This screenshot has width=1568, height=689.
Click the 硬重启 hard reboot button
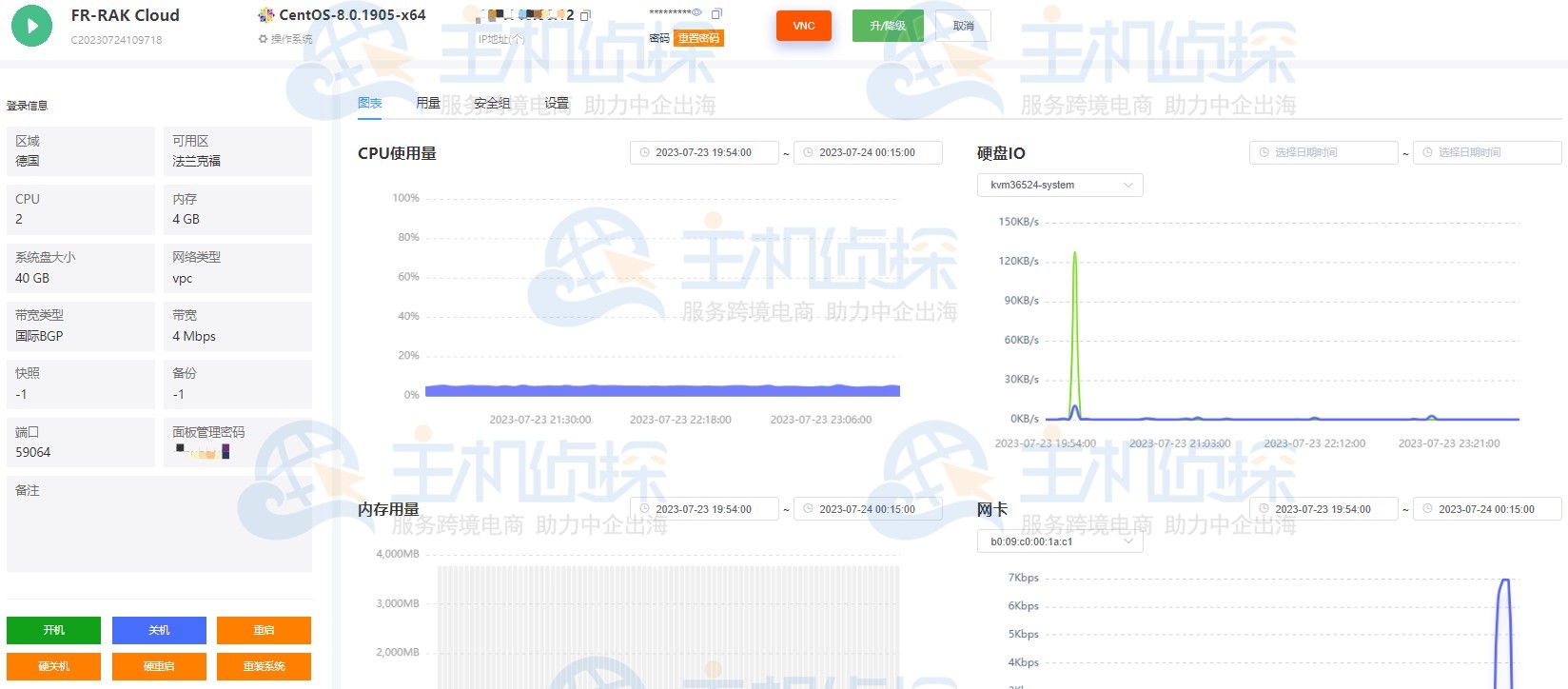(x=159, y=666)
